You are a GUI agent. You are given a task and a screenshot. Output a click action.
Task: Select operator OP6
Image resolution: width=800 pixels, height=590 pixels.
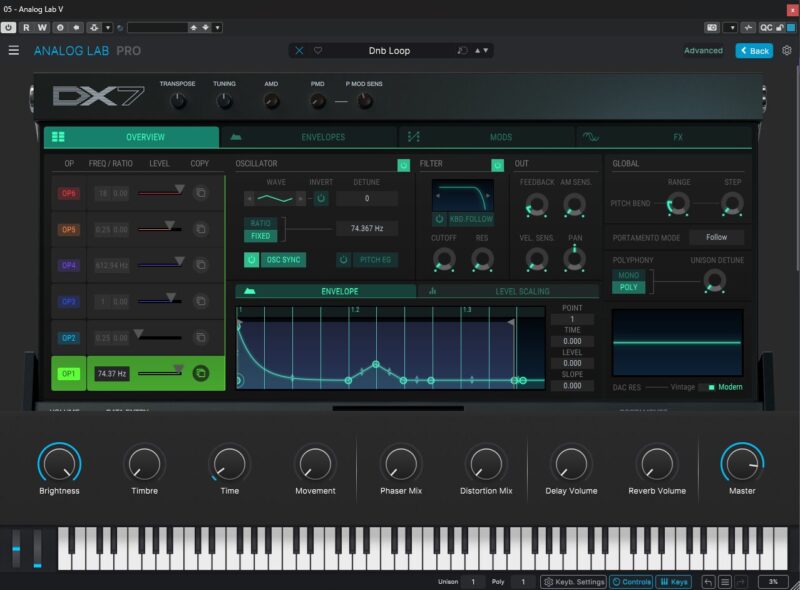68,193
